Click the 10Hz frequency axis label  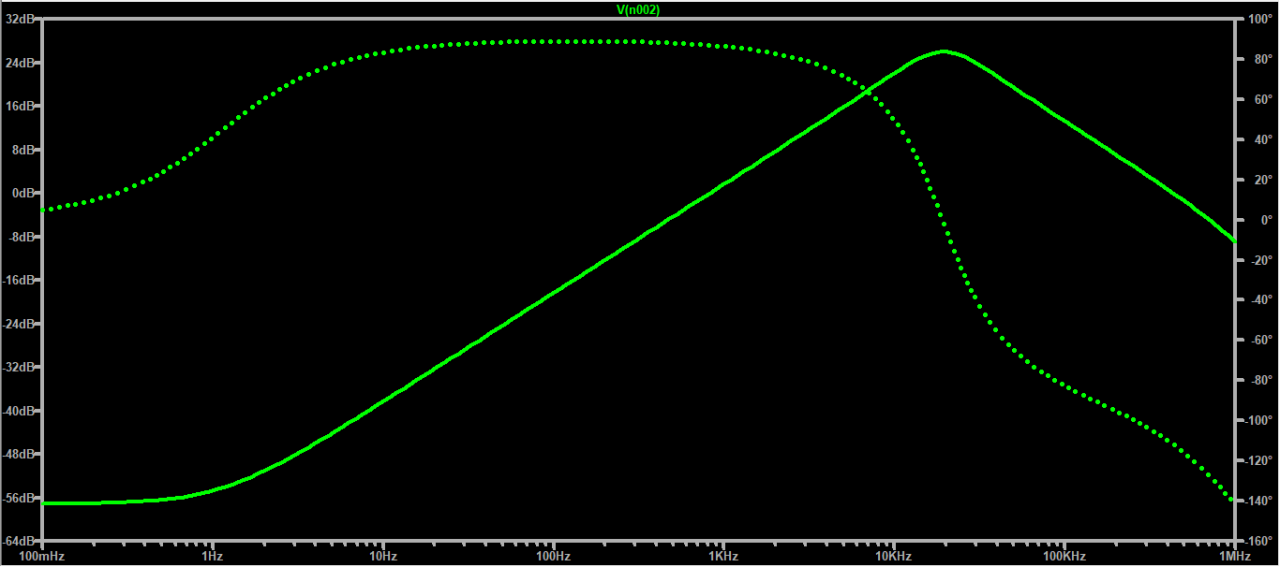(x=383, y=555)
